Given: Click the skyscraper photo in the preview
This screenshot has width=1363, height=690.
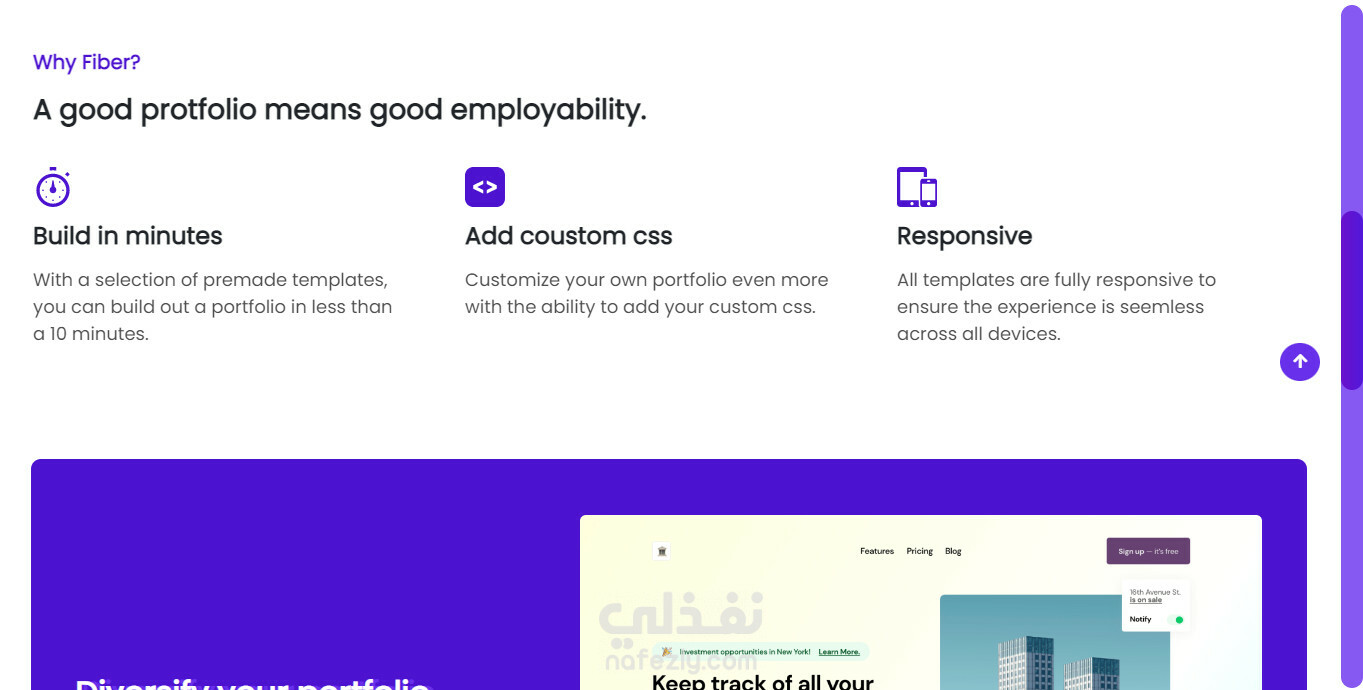Looking at the screenshot, I should pyautogui.click(x=1055, y=643).
